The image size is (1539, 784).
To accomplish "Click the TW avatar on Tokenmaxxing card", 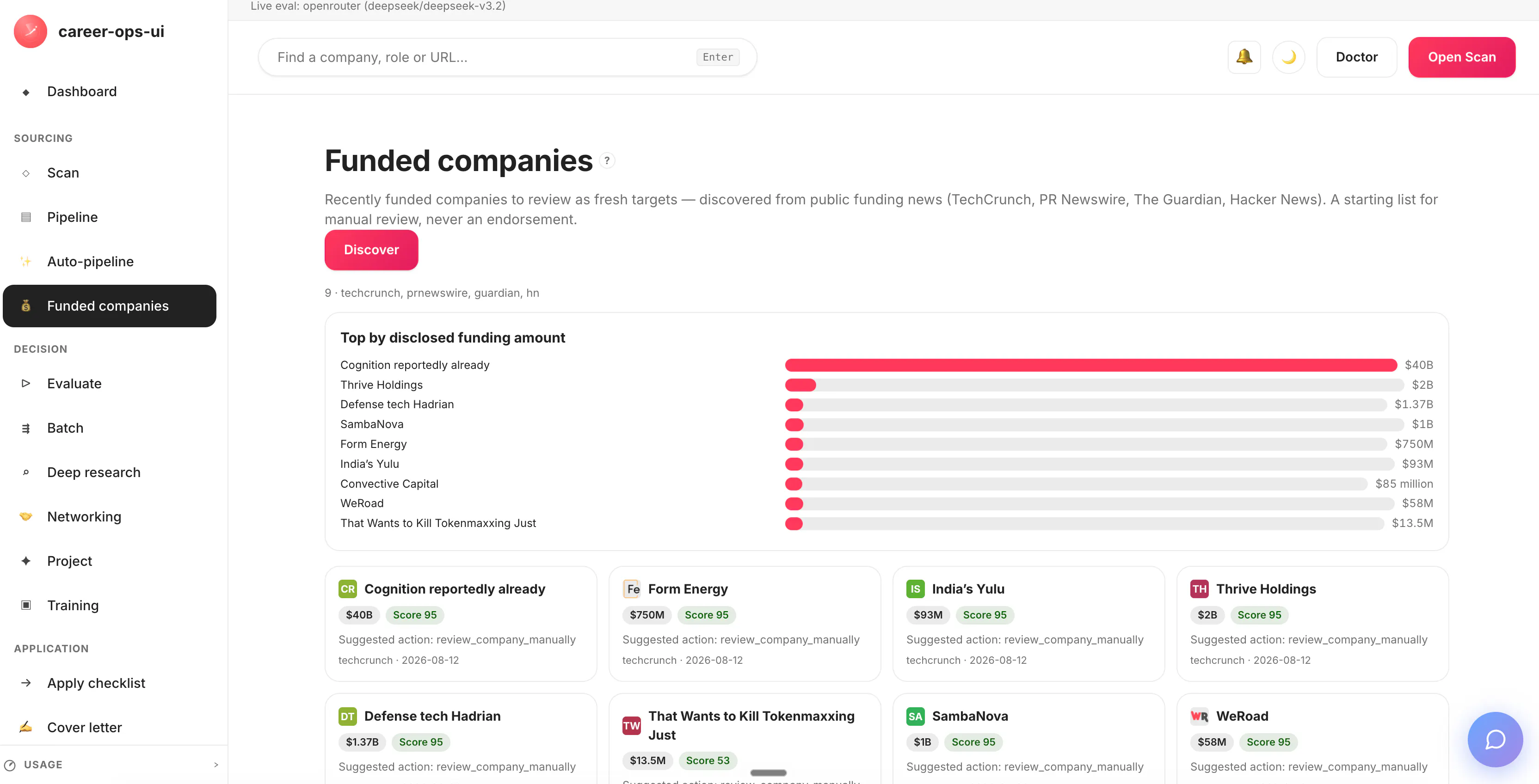I will point(632,725).
